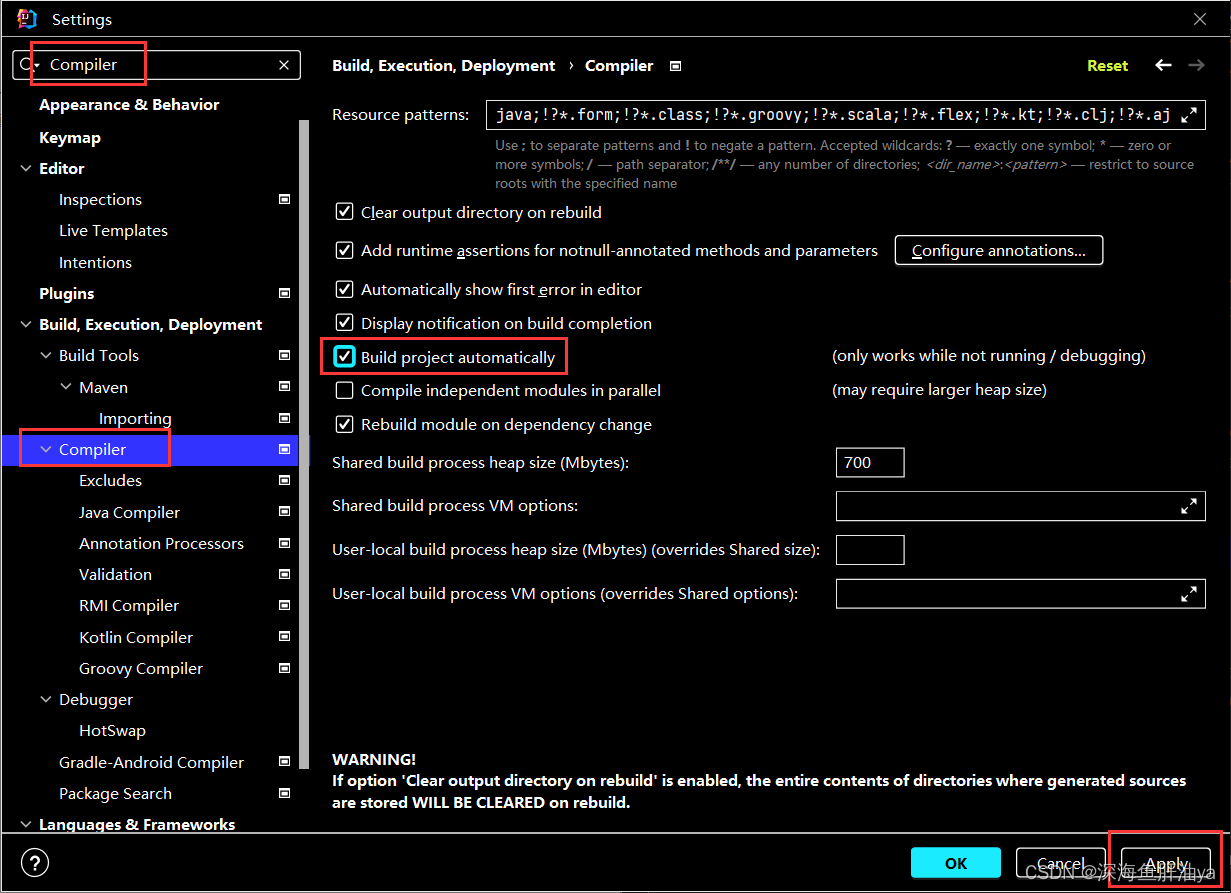Open help via the question mark icon
The width and height of the screenshot is (1231, 893).
coord(37,862)
